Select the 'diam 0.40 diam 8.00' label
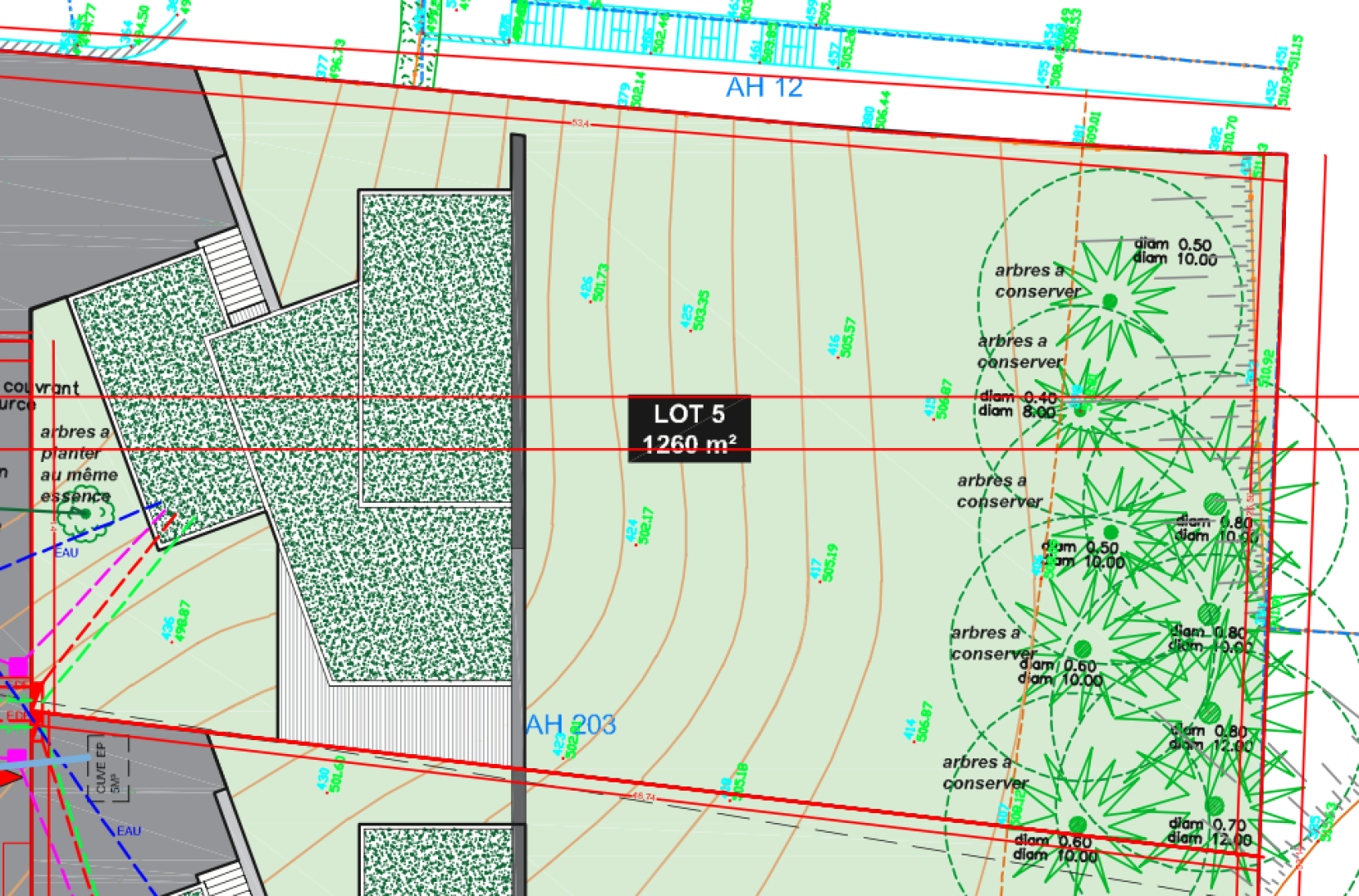Screen dimensions: 1359x896 1017,404
